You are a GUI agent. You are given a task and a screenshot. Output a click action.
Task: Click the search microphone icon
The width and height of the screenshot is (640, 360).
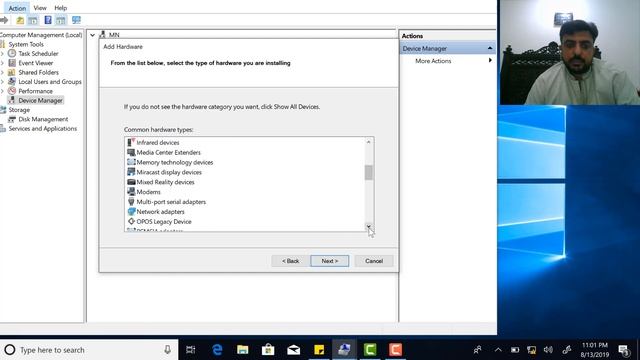167,350
